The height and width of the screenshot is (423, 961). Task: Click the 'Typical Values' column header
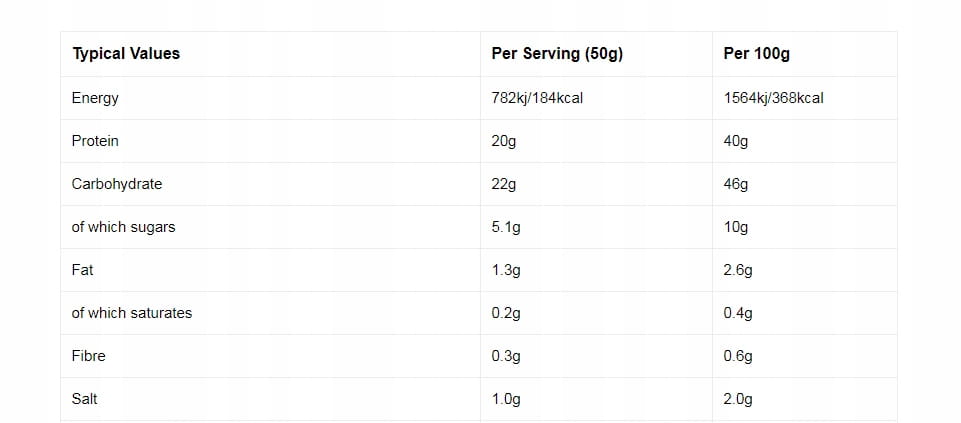126,54
